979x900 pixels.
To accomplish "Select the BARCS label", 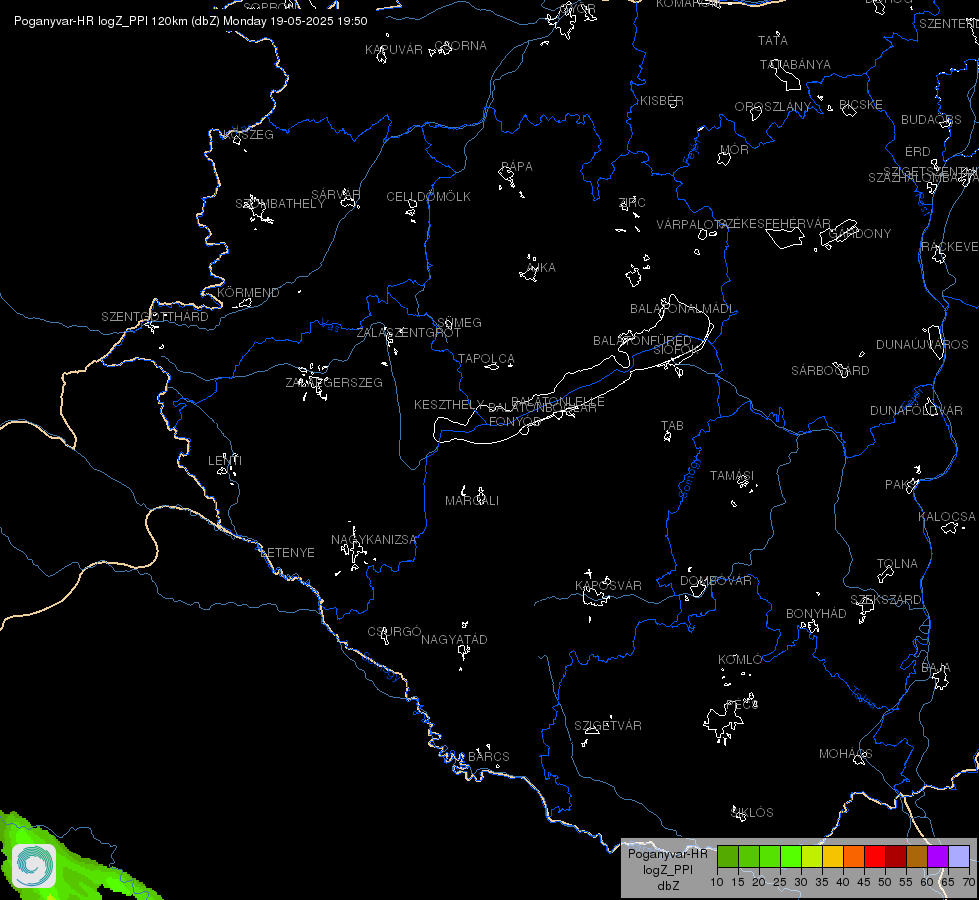I will point(489,757).
